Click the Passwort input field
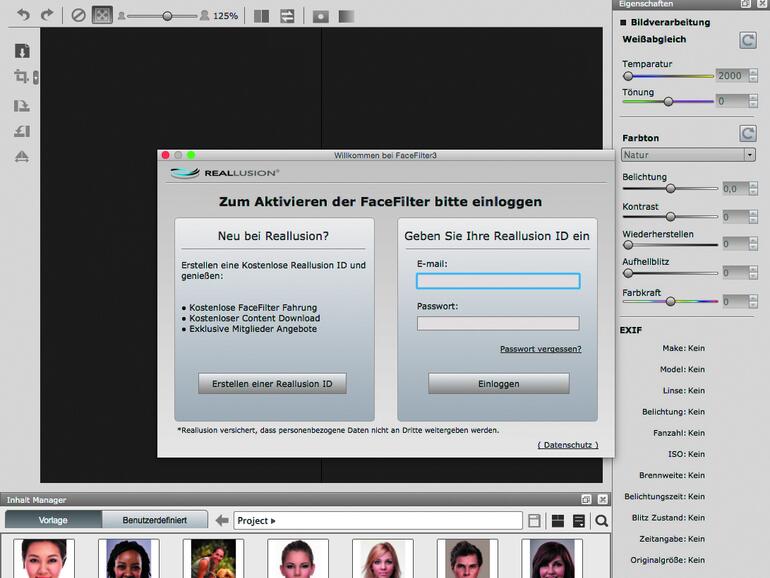Viewport: 770px width, 578px height. [498, 323]
